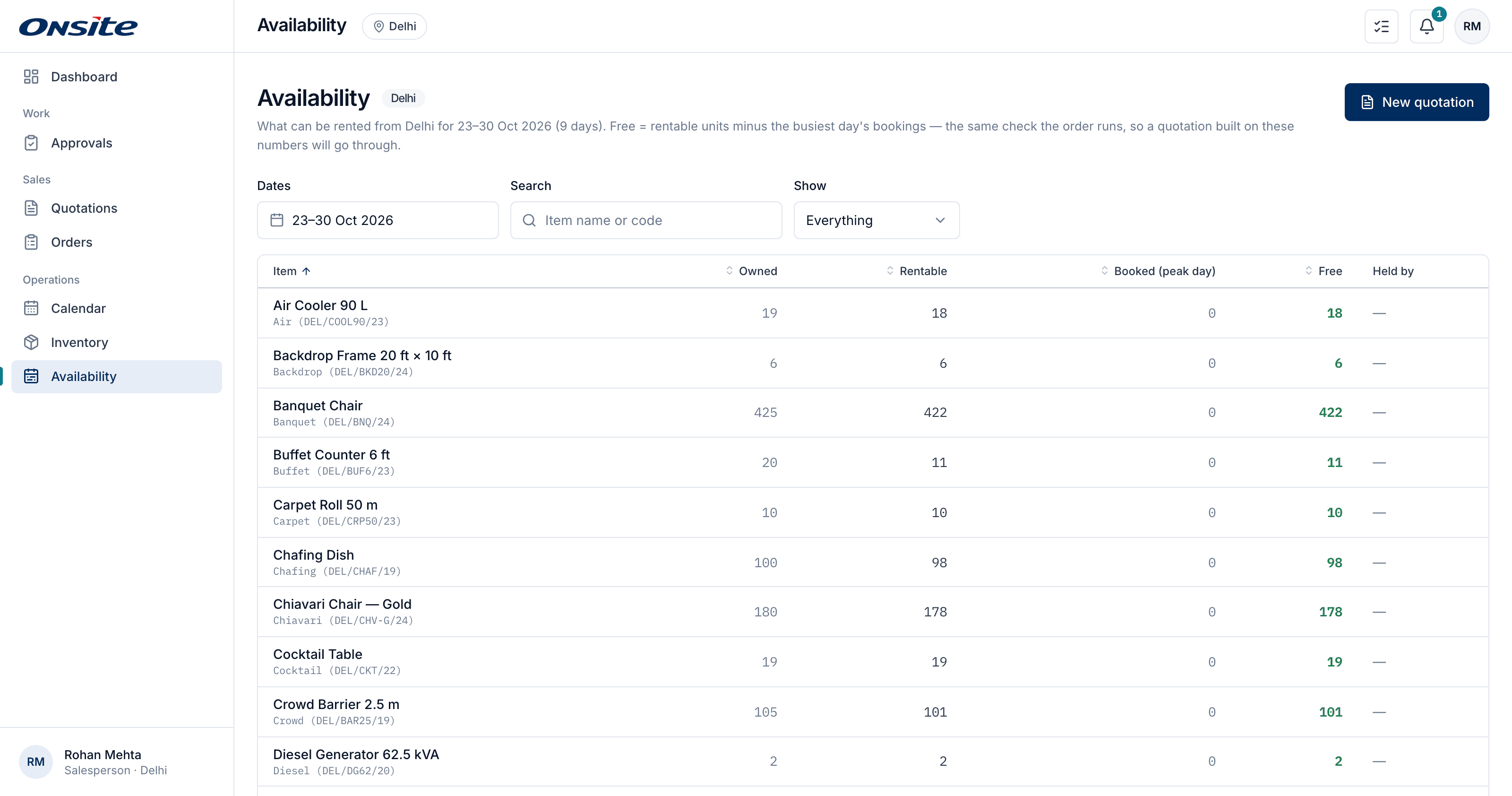Screen dimensions: 1512x796
Task: Create a New quotation
Action: [1417, 102]
